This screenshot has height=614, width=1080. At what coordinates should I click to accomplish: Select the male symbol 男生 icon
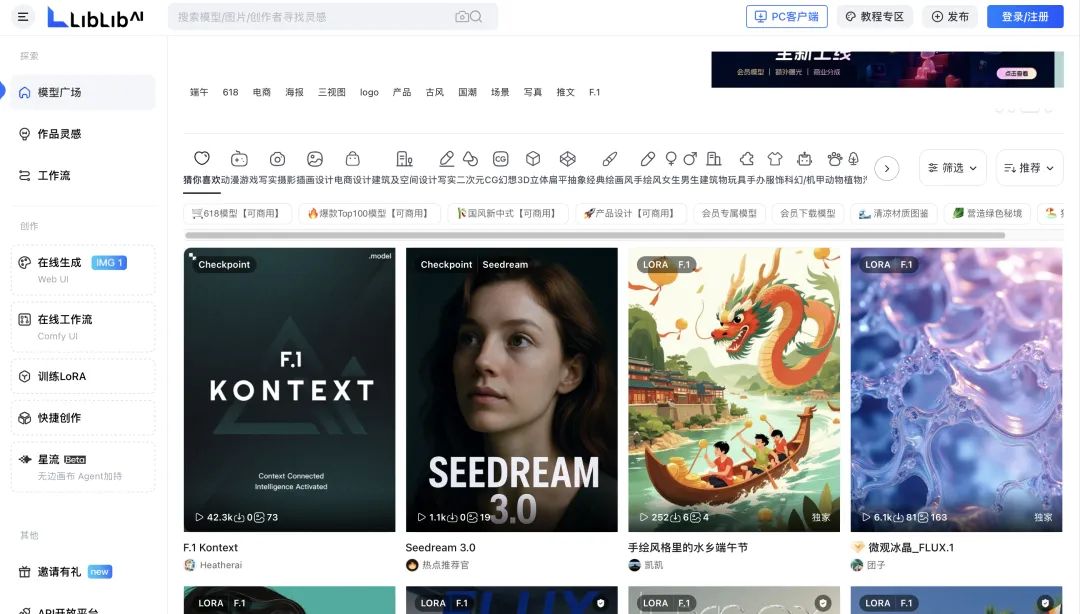coord(690,159)
